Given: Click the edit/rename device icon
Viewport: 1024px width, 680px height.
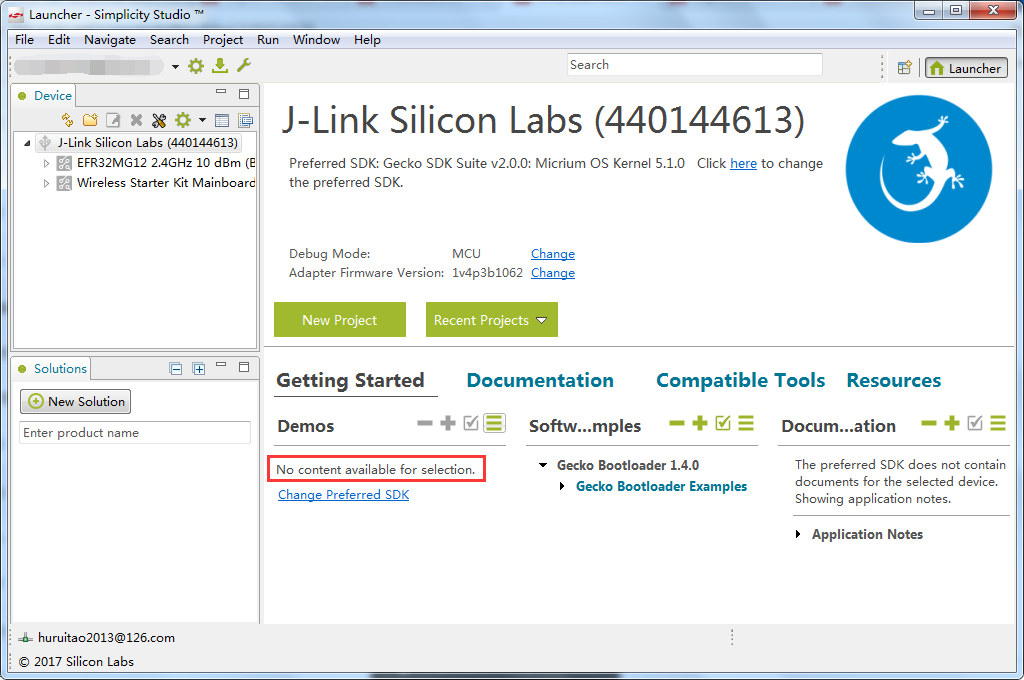Looking at the screenshot, I should tap(113, 120).
